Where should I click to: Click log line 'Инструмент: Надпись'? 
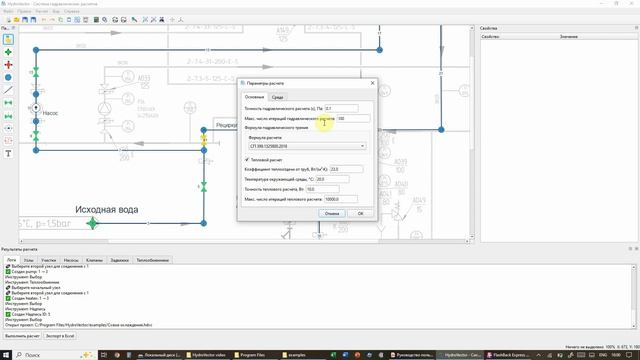point(25,309)
